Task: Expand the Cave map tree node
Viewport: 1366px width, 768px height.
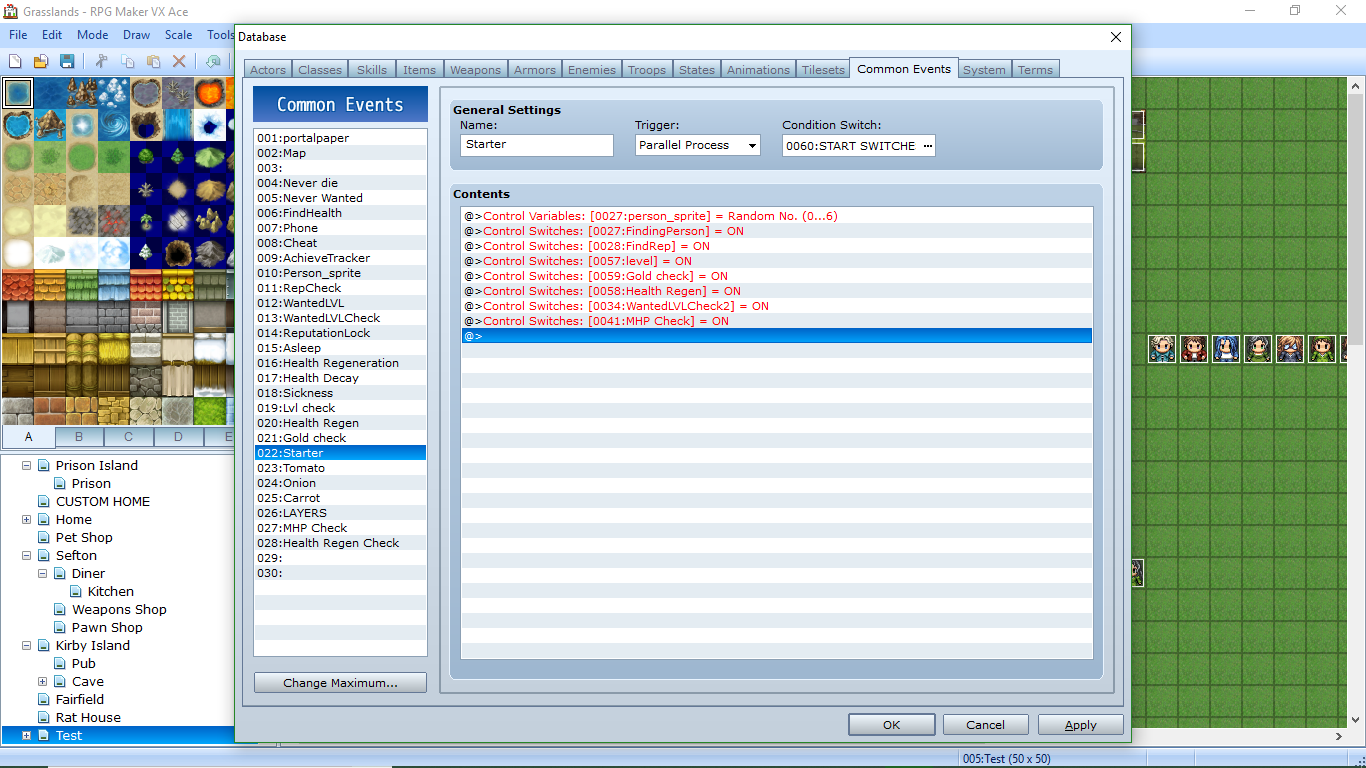Action: point(43,682)
